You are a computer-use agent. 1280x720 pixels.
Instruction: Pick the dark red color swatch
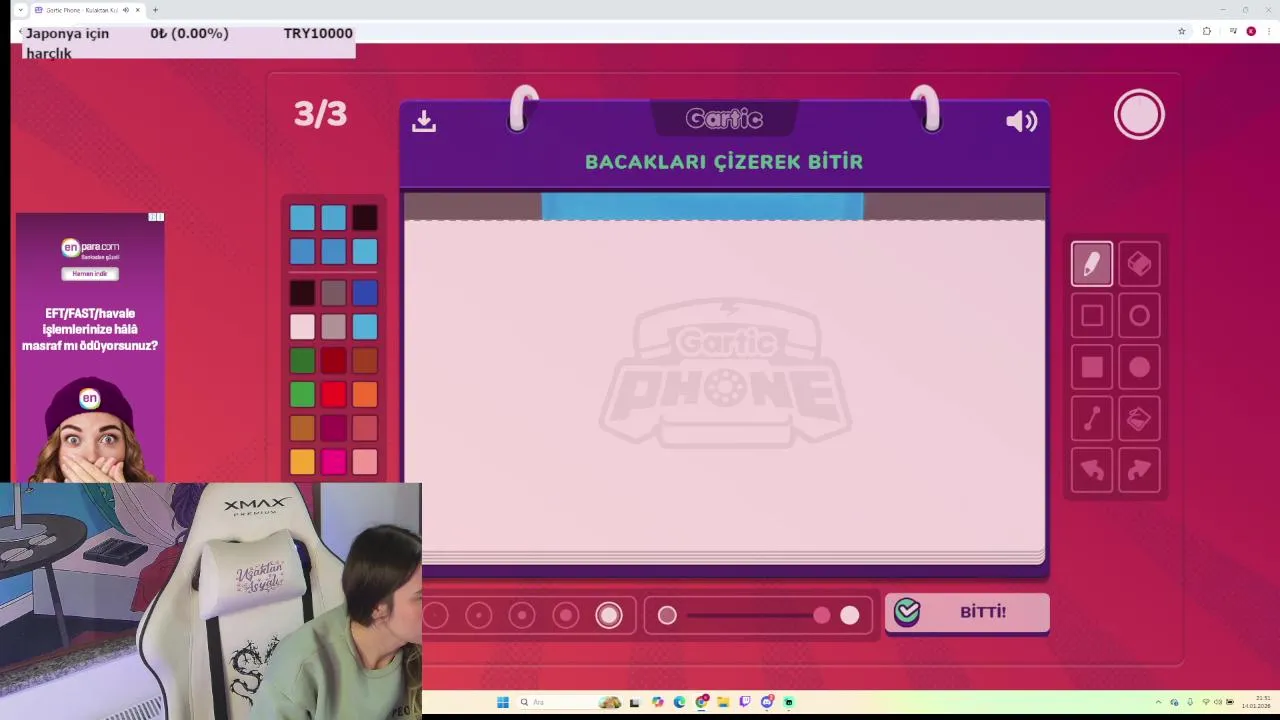333,360
